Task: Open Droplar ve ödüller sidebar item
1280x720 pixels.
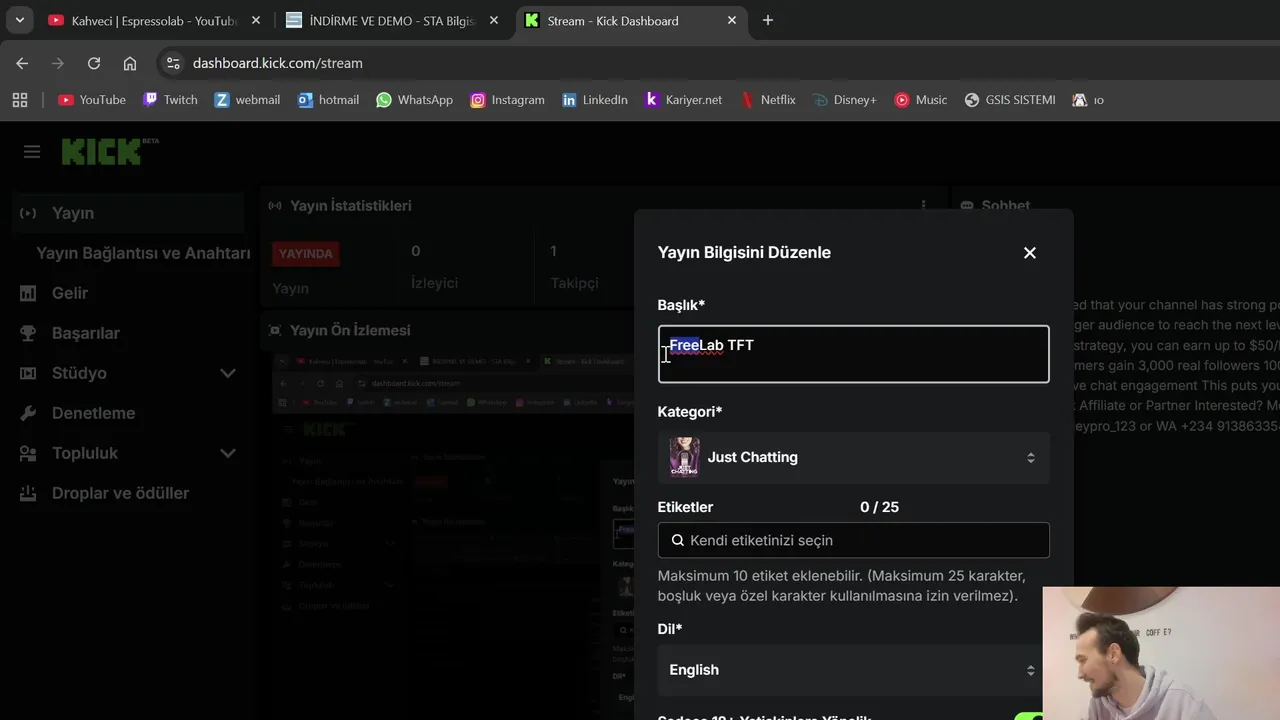Action: click(120, 493)
